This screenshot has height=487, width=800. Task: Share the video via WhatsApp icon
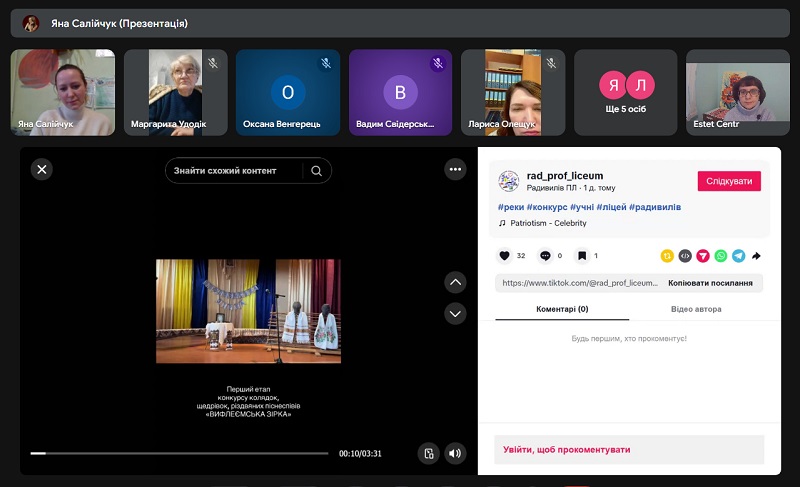(x=721, y=256)
